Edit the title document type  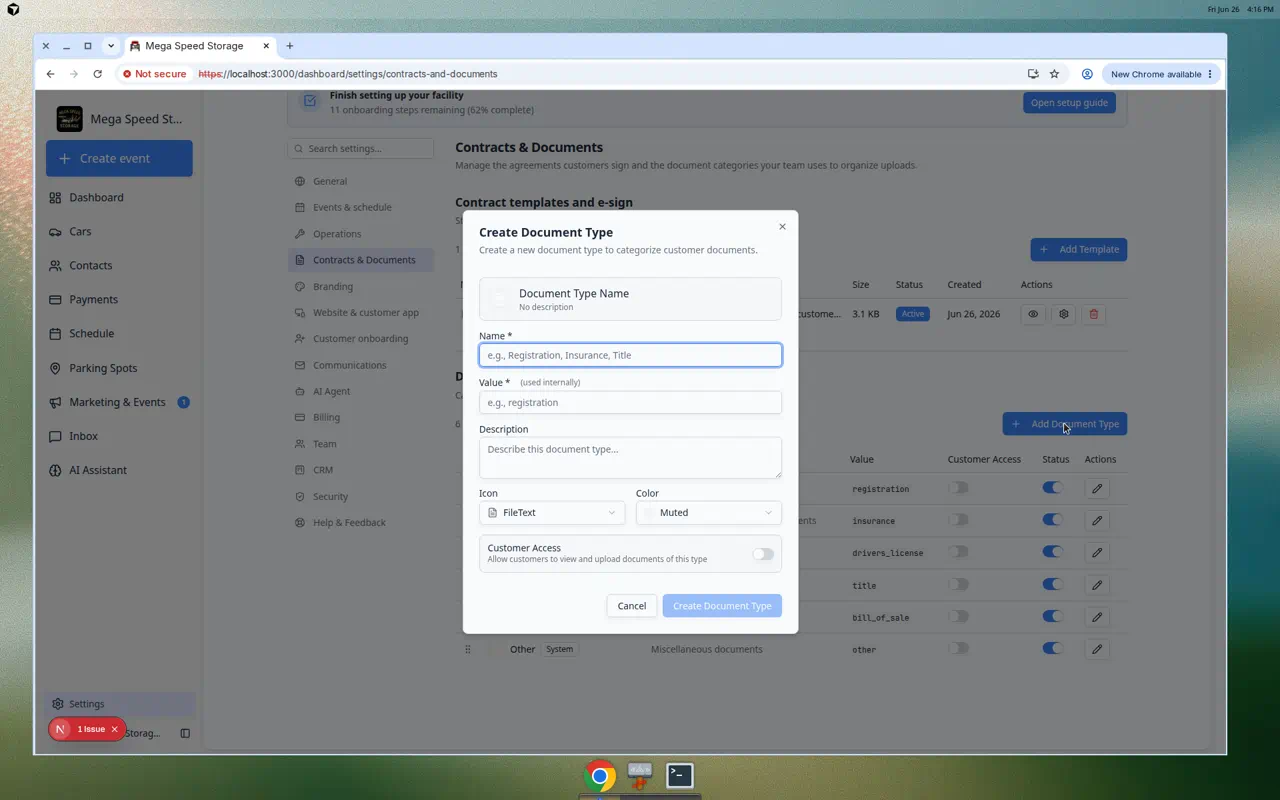click(1097, 585)
